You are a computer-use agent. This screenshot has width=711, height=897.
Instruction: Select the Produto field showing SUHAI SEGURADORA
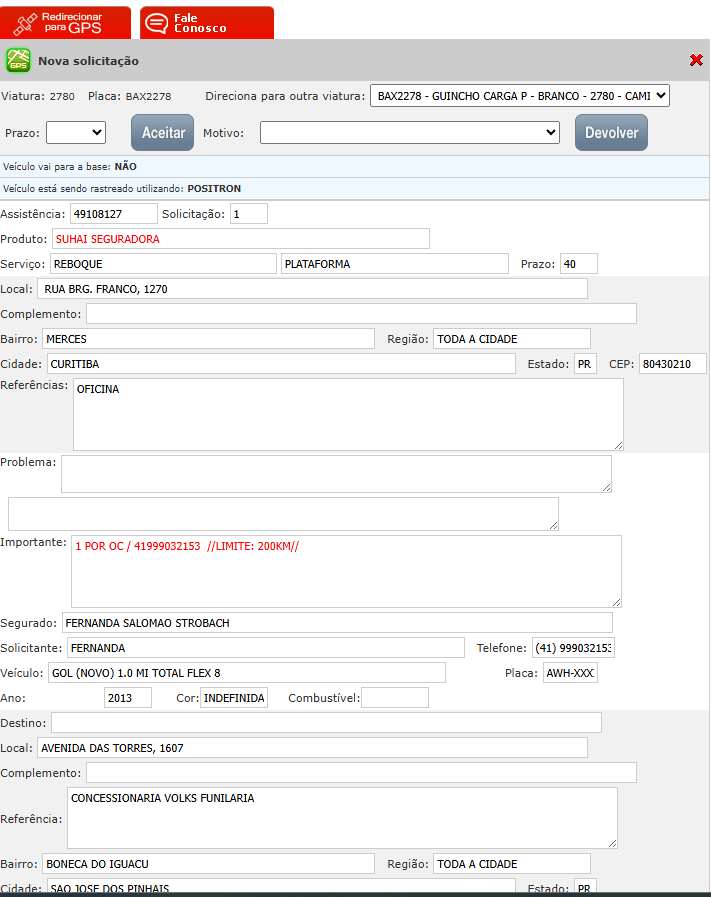click(240, 239)
